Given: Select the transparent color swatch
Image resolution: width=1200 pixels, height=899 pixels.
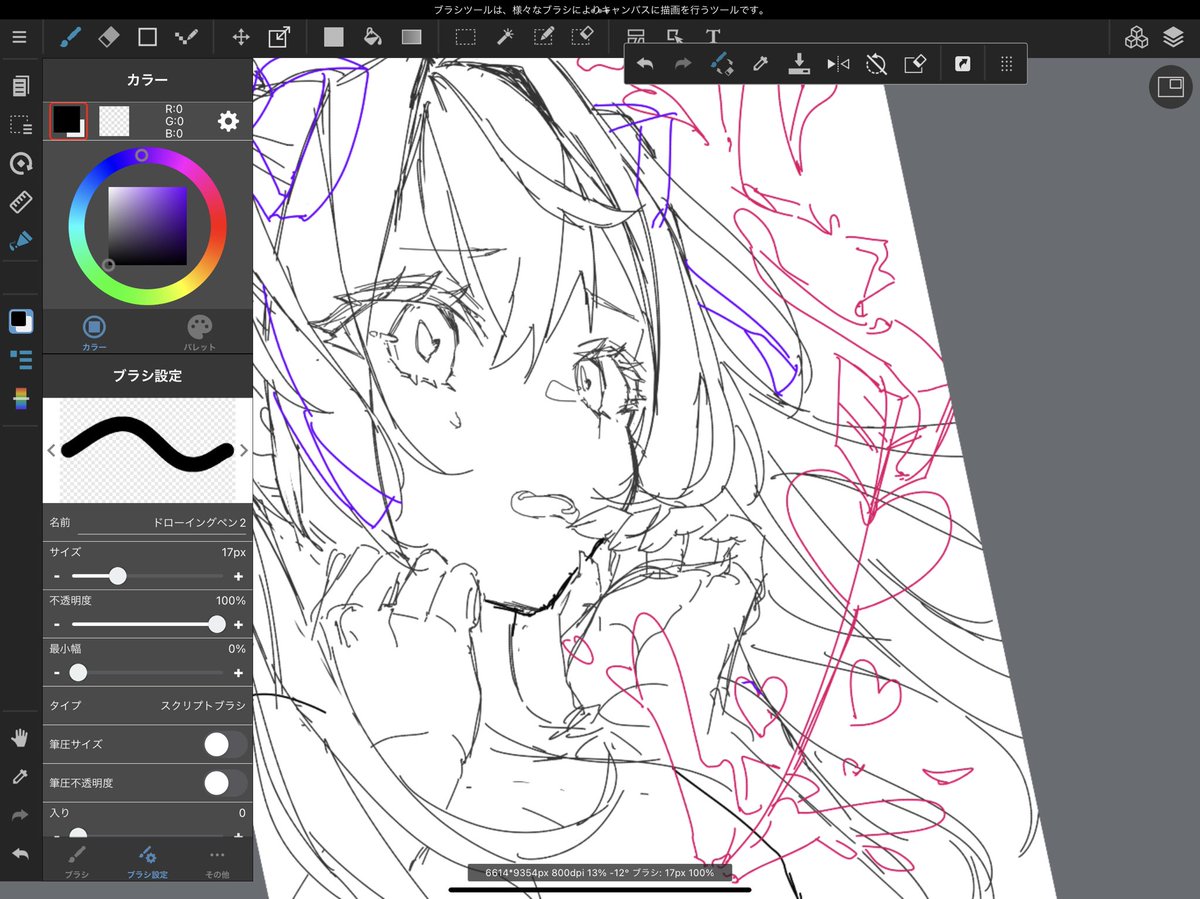Looking at the screenshot, I should [116, 121].
